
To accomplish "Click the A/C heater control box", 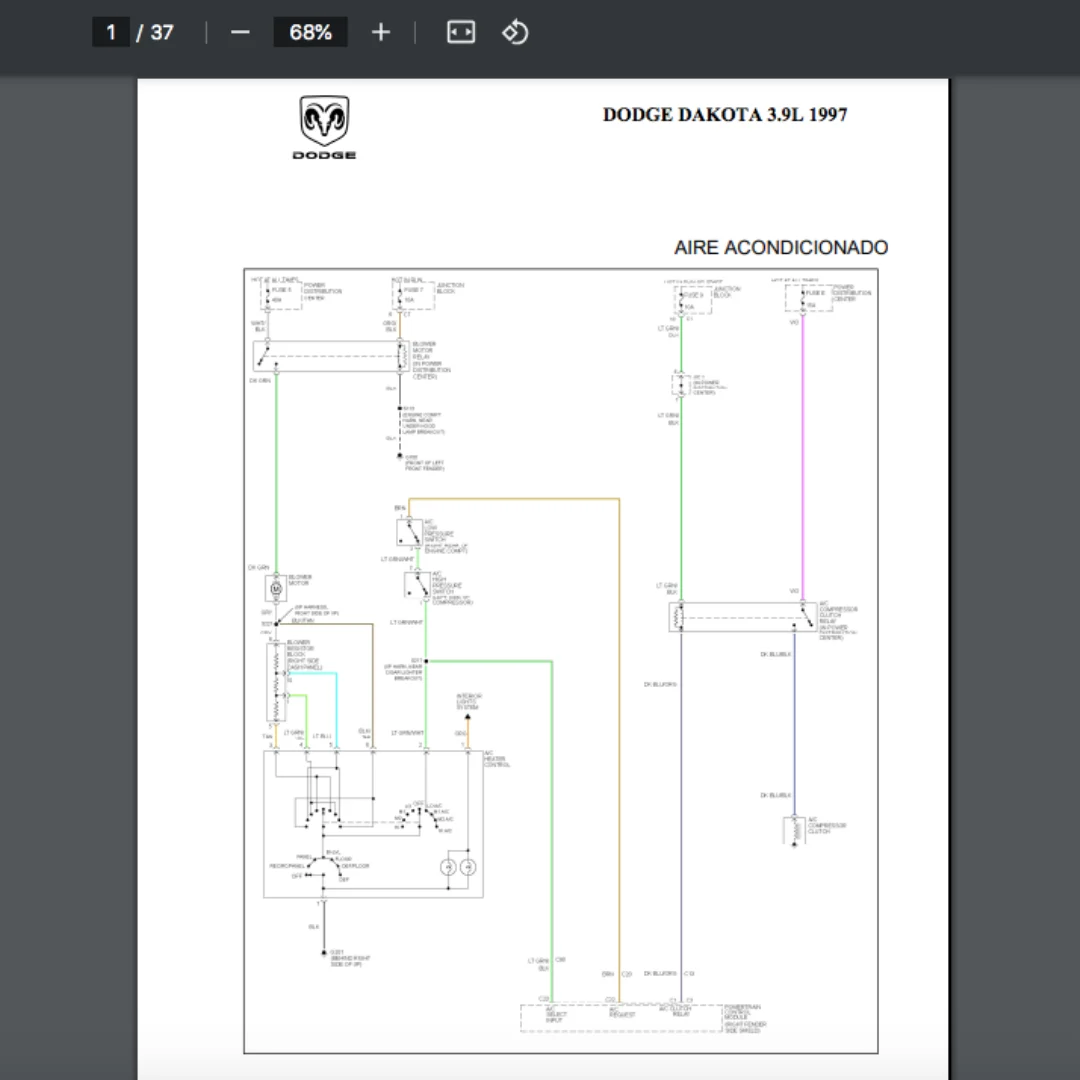I will tap(373, 823).
